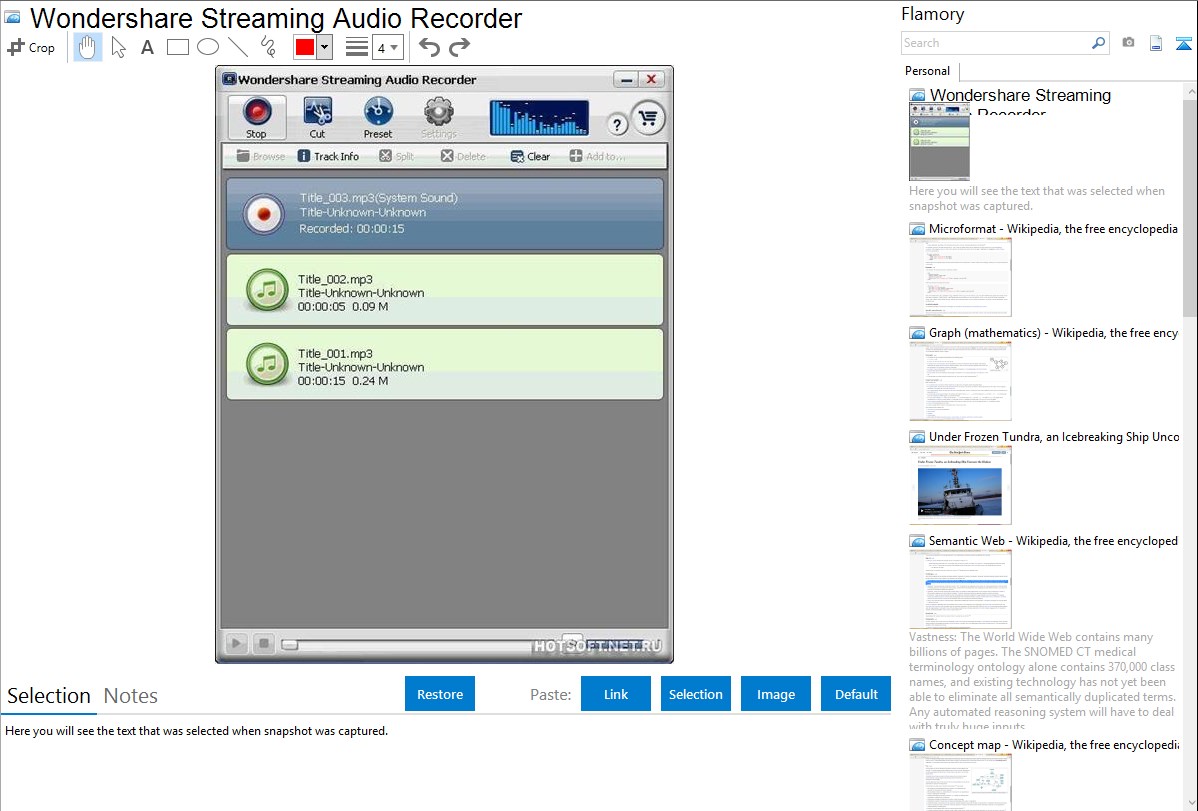
Task: Open the color picker dropdown arrow
Action: 325,47
